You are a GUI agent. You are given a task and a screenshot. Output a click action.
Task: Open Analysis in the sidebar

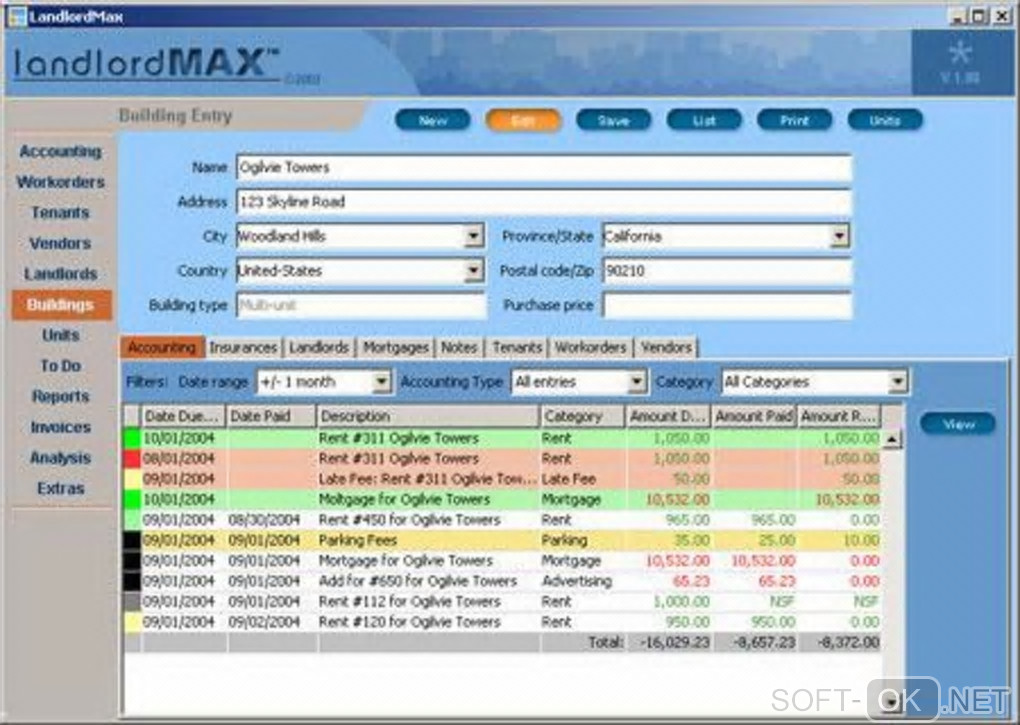pyautogui.click(x=60, y=457)
